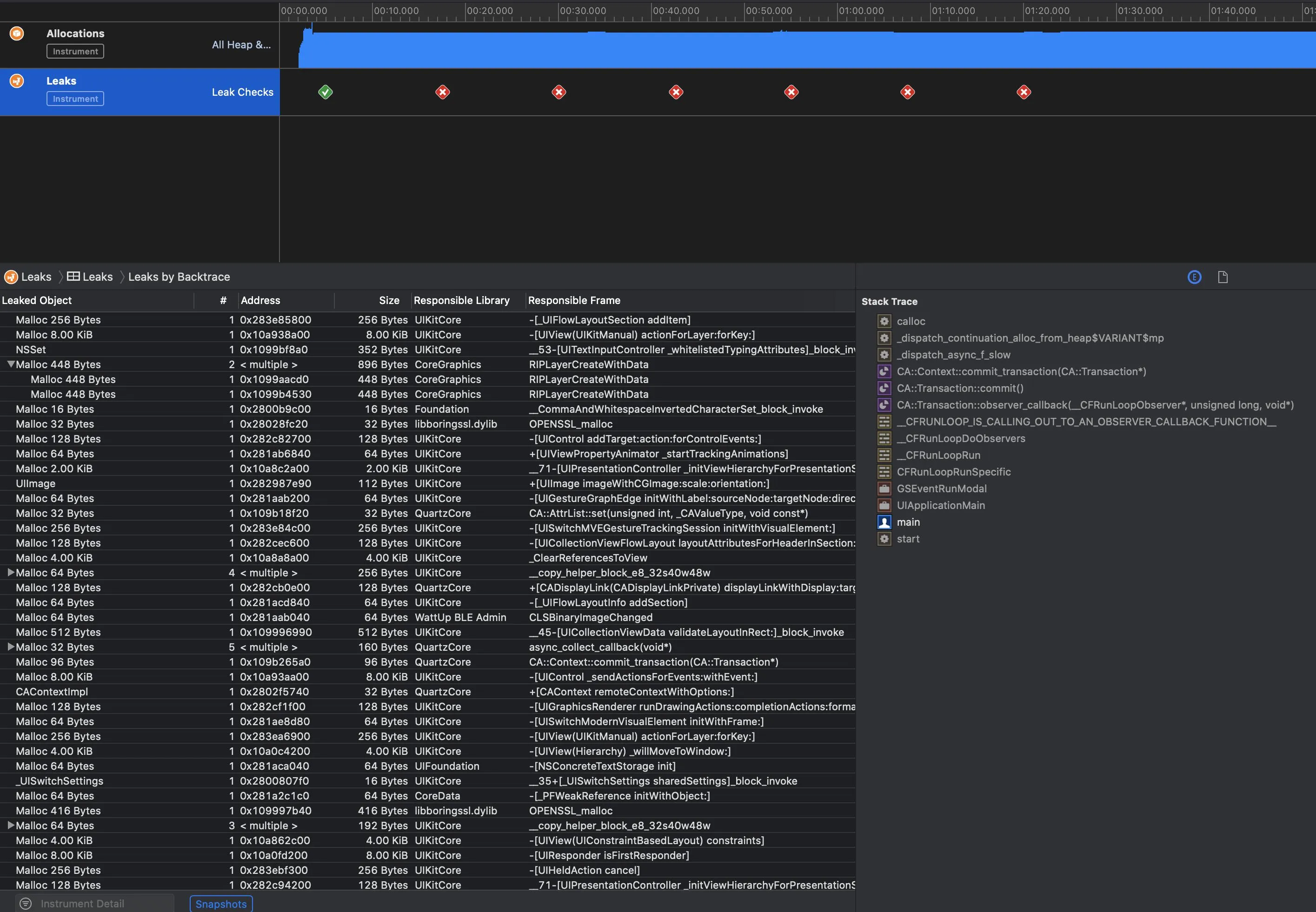Click the Instrument button under Allocations
The width and height of the screenshot is (1316, 912).
point(75,52)
